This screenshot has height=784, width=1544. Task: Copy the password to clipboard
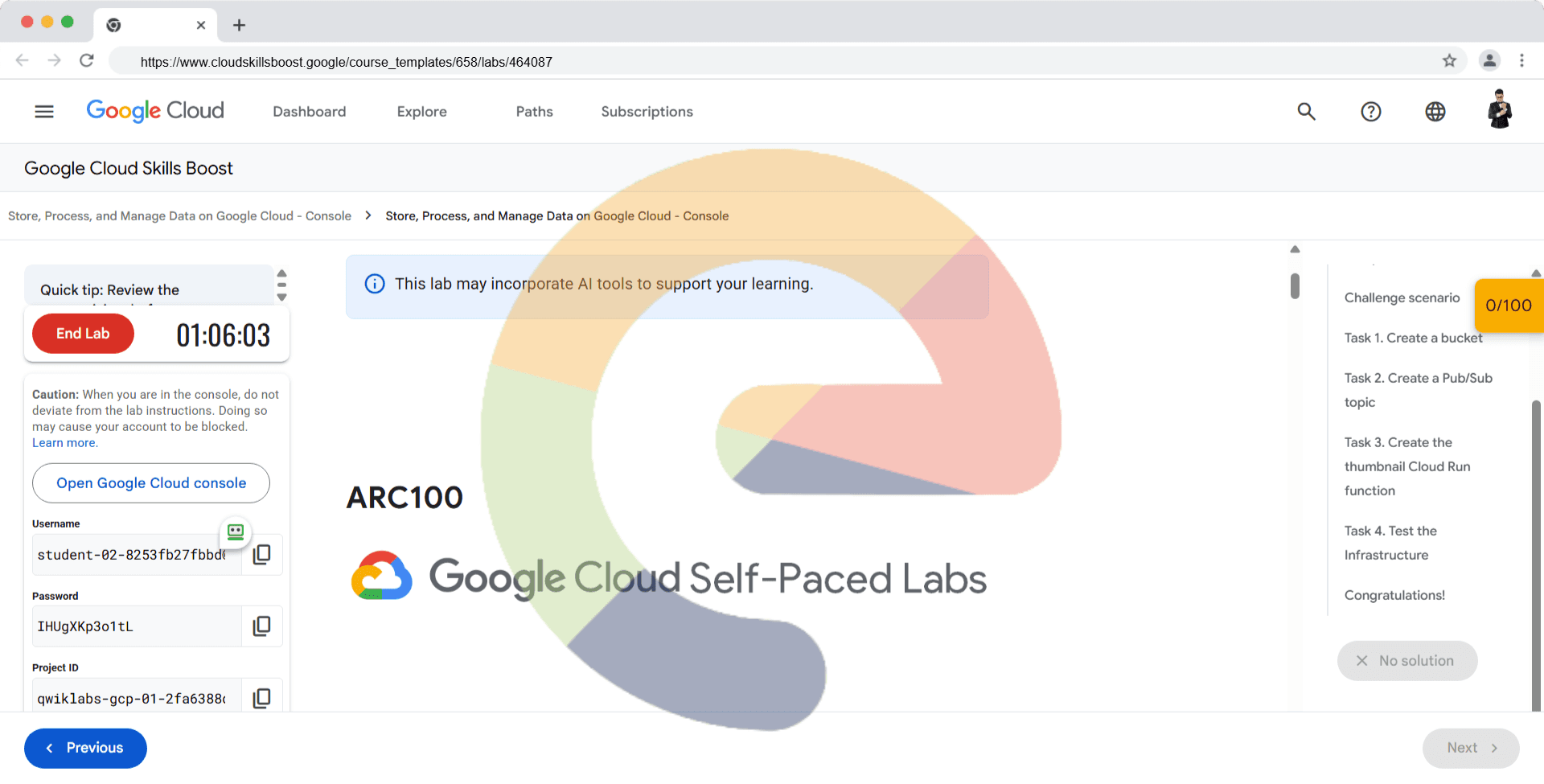[x=262, y=626]
